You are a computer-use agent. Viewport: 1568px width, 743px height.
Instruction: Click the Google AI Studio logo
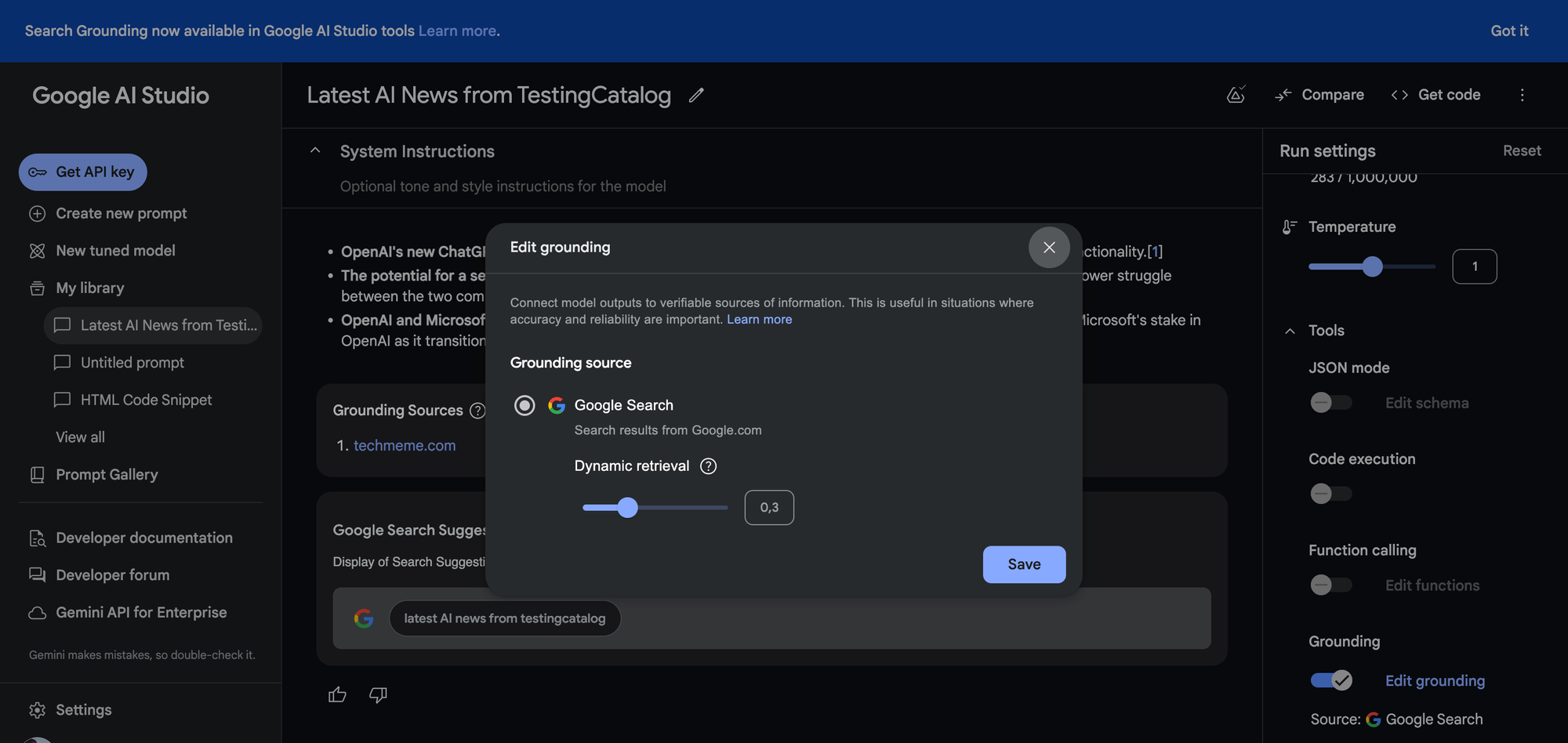[x=121, y=96]
